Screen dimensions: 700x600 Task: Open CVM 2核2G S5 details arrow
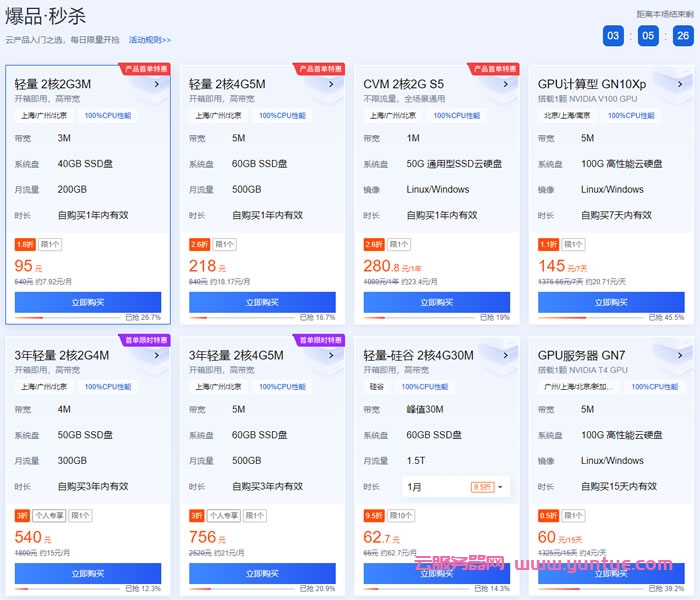point(506,85)
